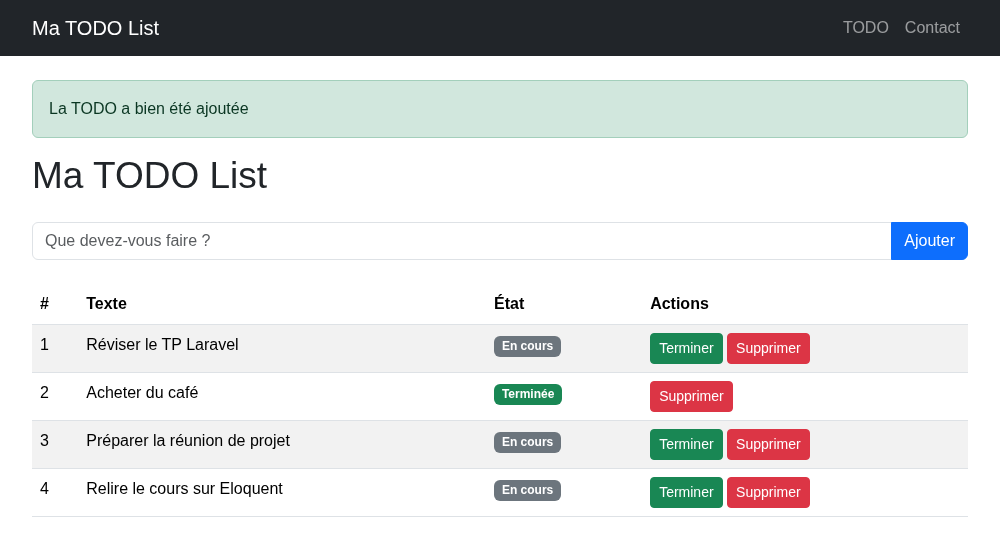This screenshot has height=541, width=1000.
Task: Click the '#' column header
Action: (x=44, y=304)
